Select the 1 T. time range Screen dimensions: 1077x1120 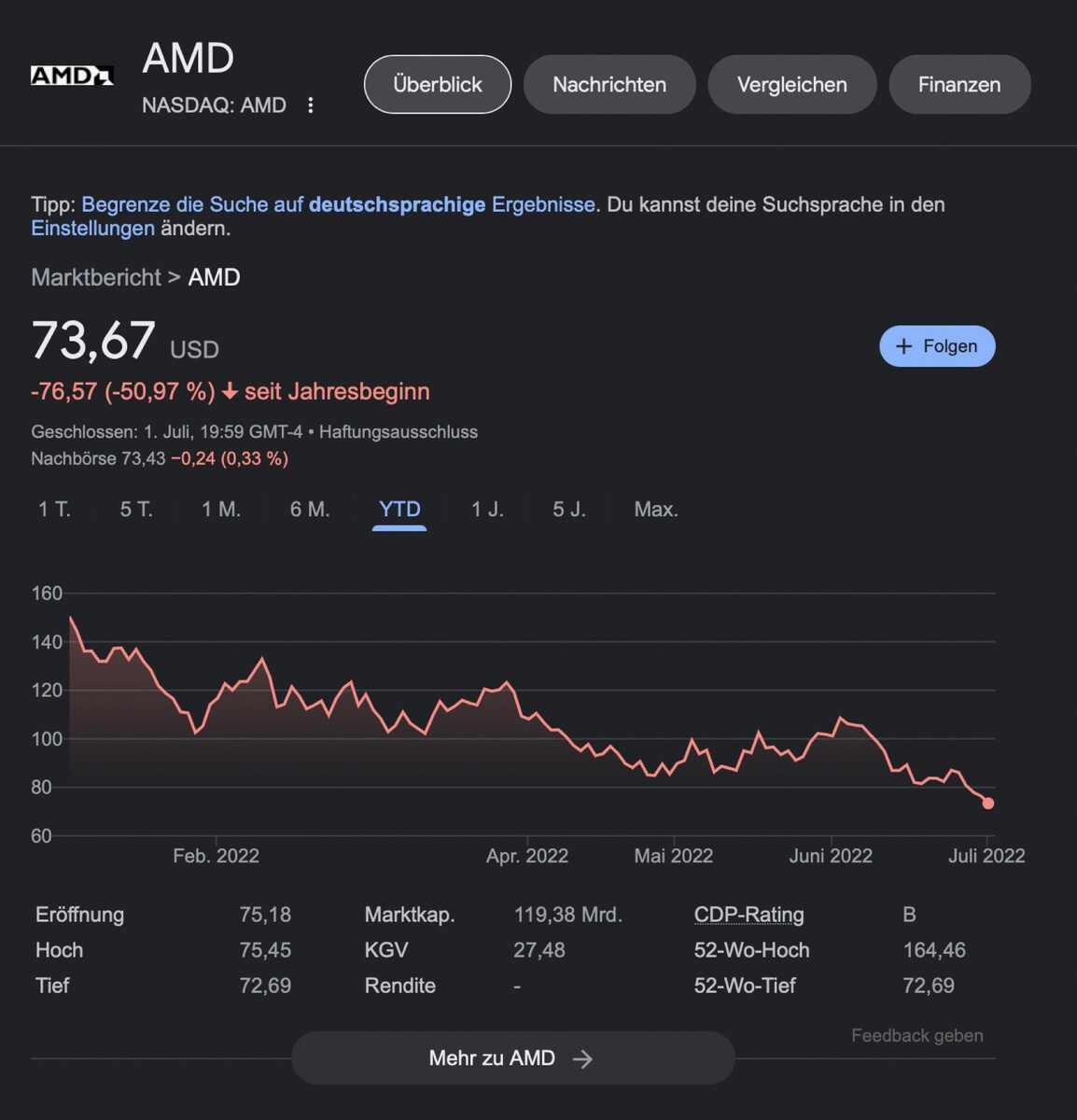pyautogui.click(x=54, y=510)
